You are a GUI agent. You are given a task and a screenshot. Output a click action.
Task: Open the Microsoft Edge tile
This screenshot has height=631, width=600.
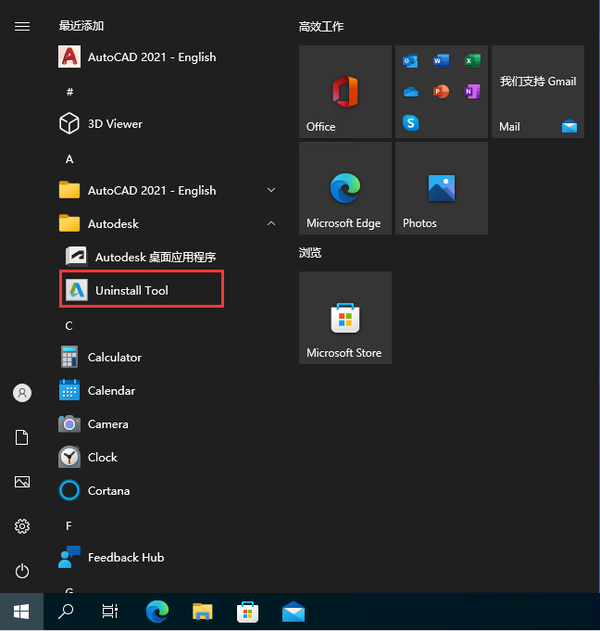click(345, 188)
